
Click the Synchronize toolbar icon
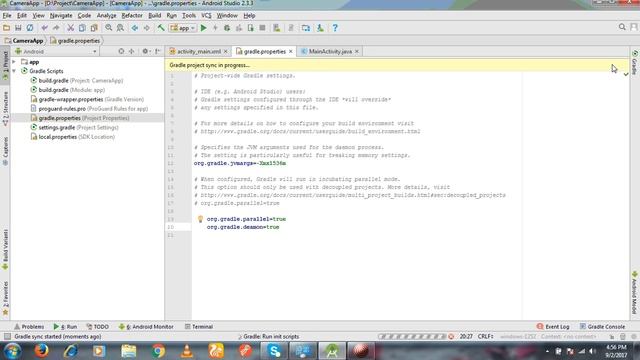click(30, 28)
